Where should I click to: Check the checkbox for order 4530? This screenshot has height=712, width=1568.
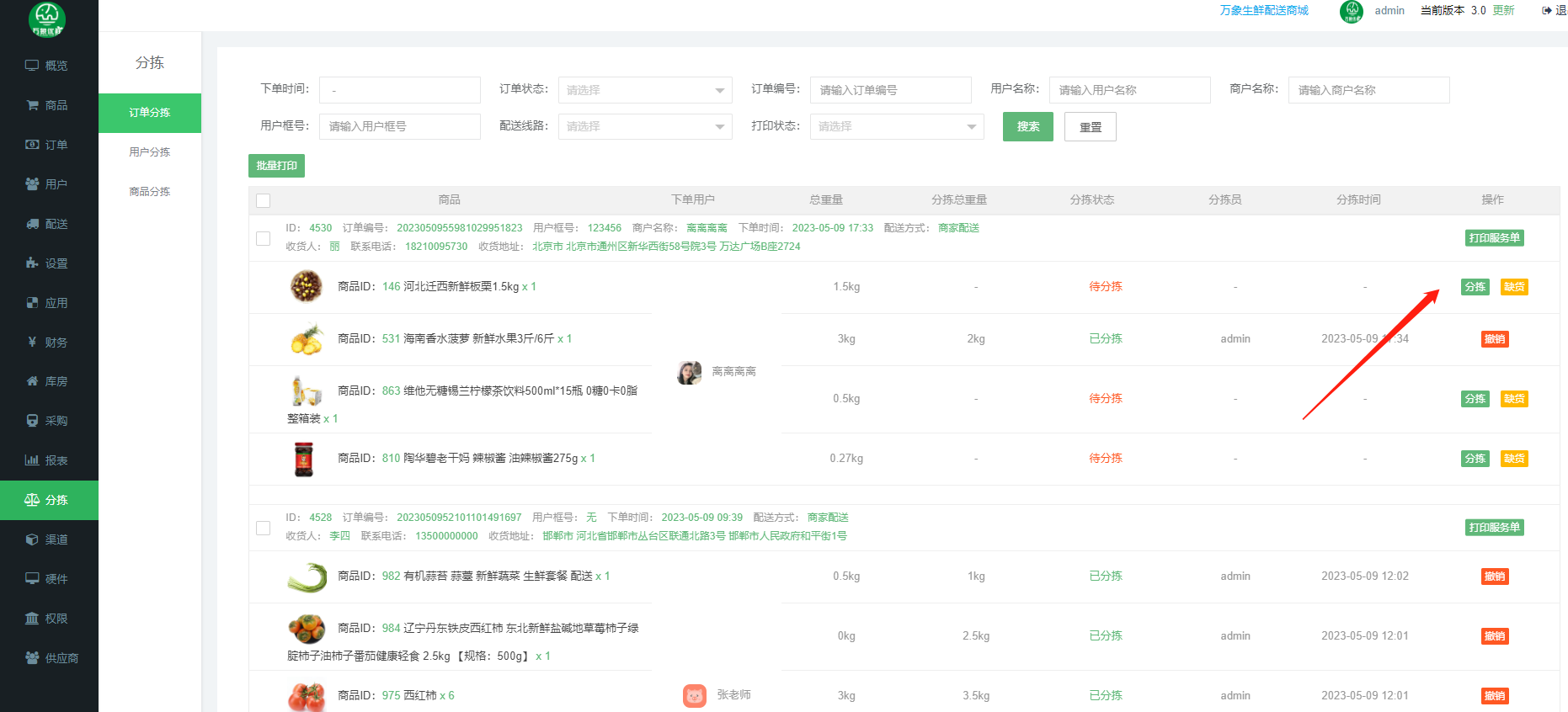click(264, 238)
